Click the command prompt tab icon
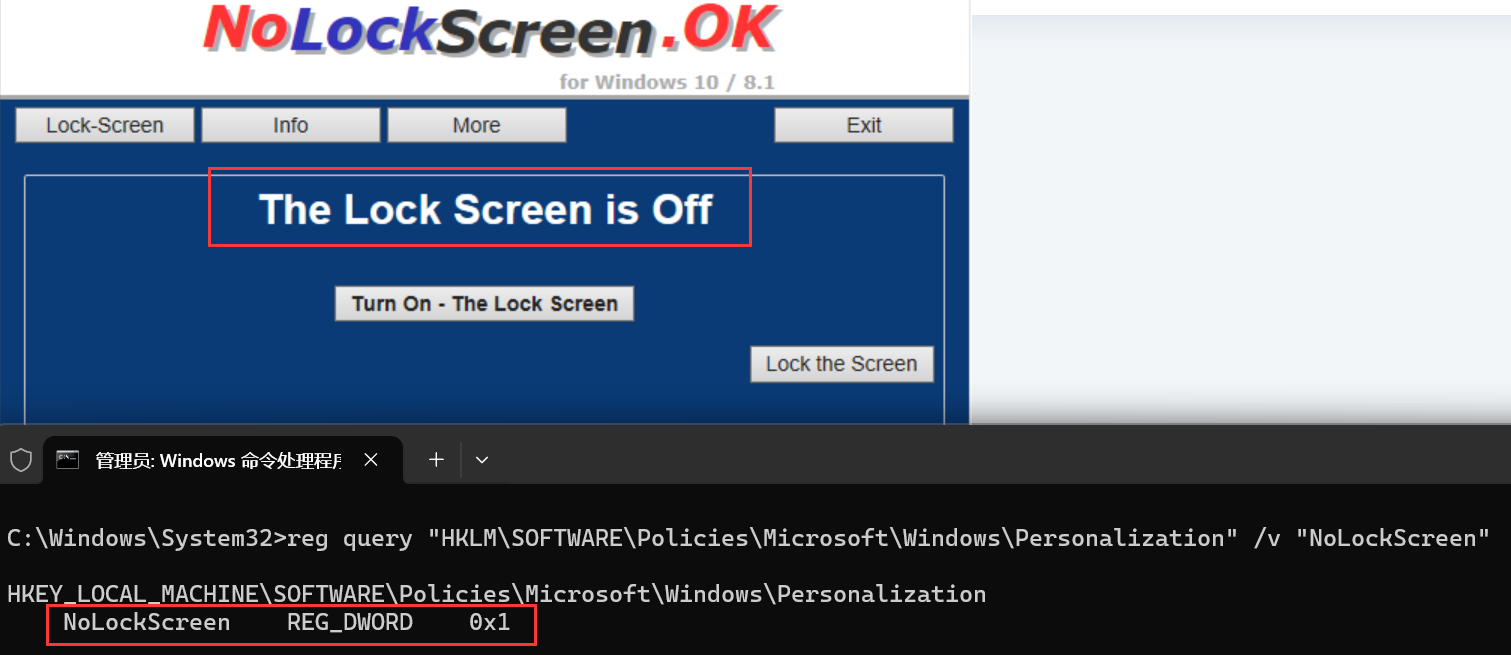The height and width of the screenshot is (655, 1511). point(68,460)
